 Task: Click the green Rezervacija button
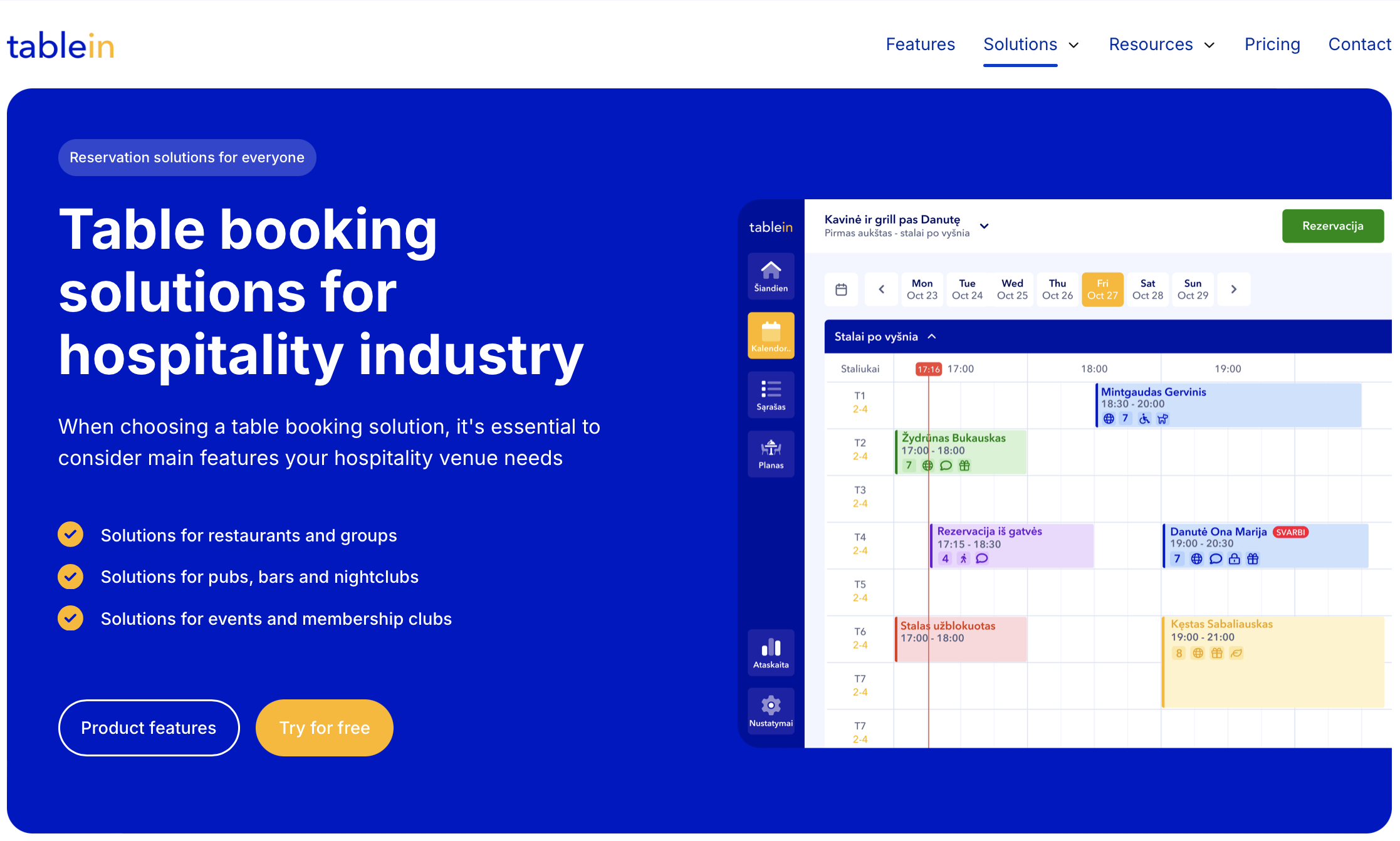[1333, 226]
